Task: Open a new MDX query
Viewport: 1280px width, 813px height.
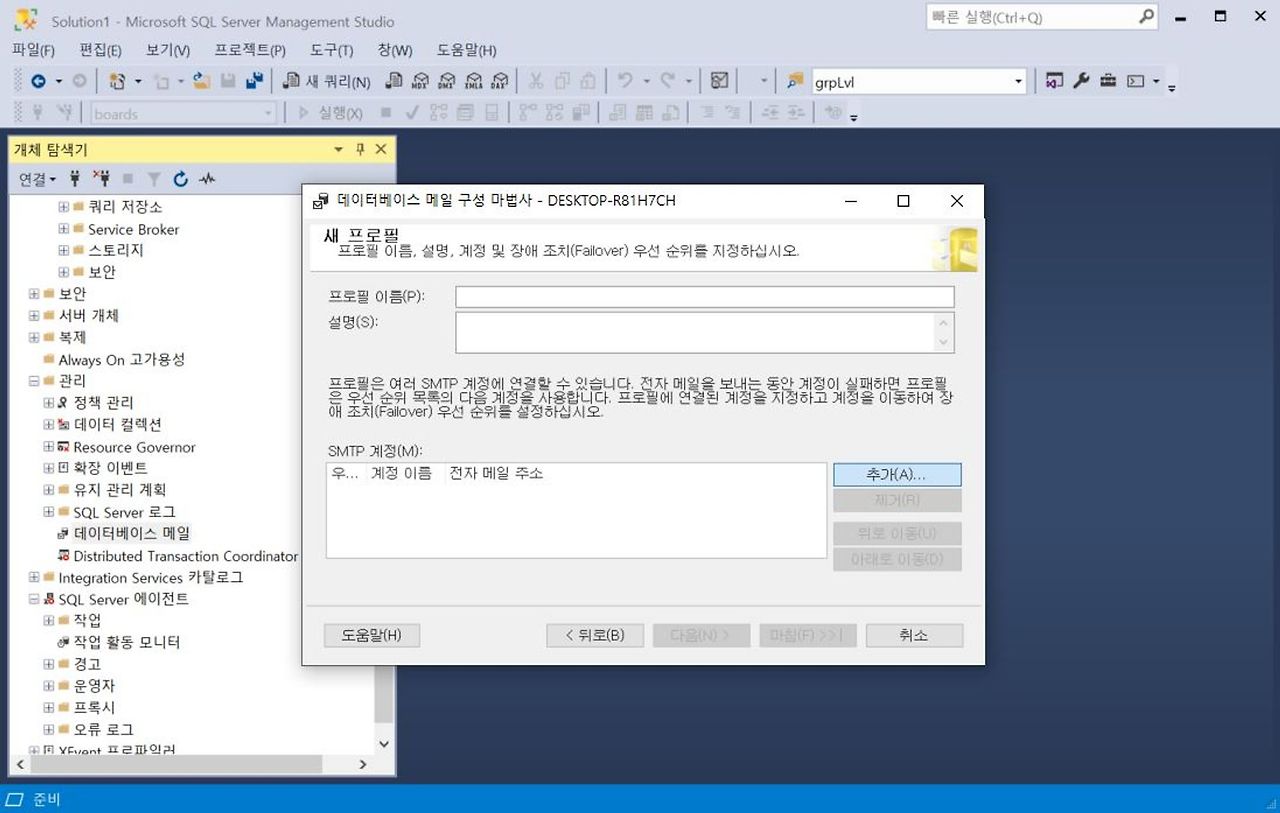Action: point(421,81)
